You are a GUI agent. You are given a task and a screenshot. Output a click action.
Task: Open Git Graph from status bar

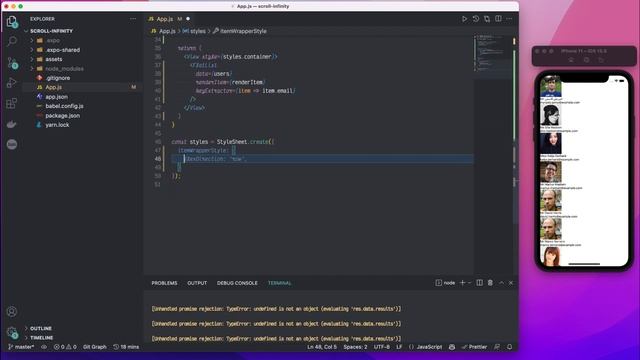pyautogui.click(x=95, y=347)
